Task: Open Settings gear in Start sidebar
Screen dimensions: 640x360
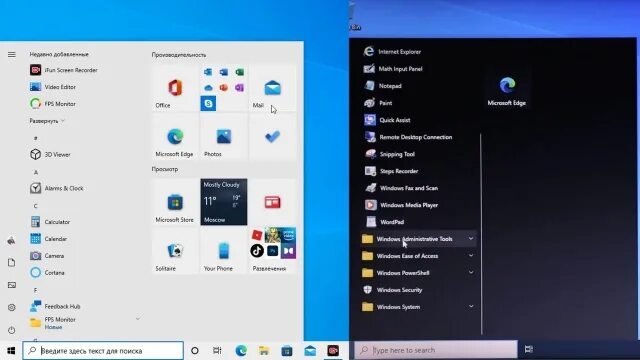Action: tap(11, 307)
